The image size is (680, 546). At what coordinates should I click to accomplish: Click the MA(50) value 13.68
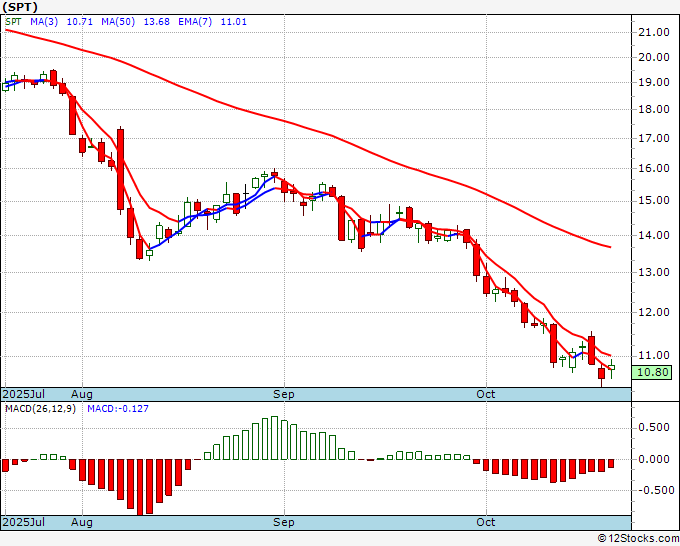(157, 22)
